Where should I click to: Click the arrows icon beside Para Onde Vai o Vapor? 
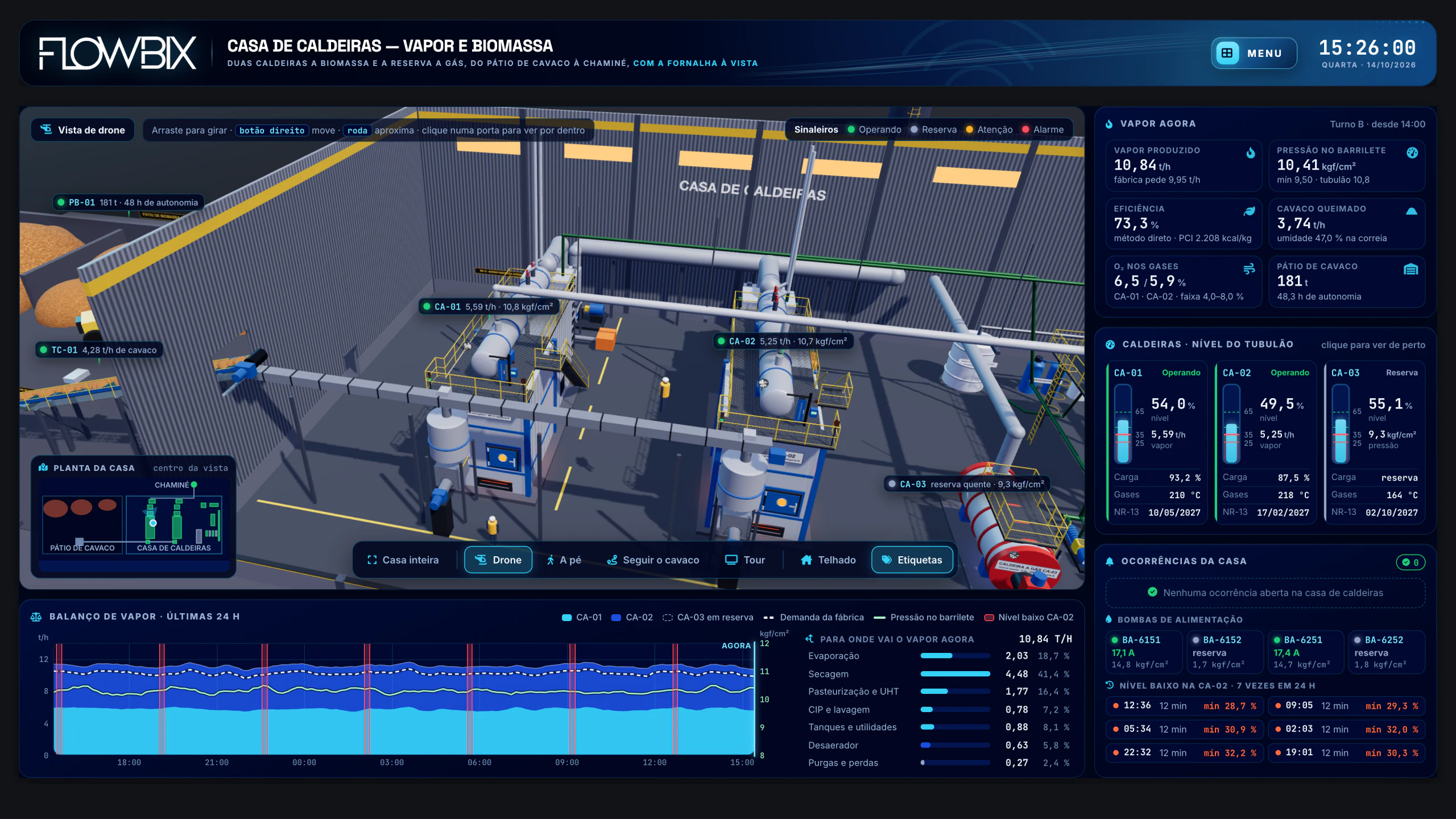(x=810, y=639)
